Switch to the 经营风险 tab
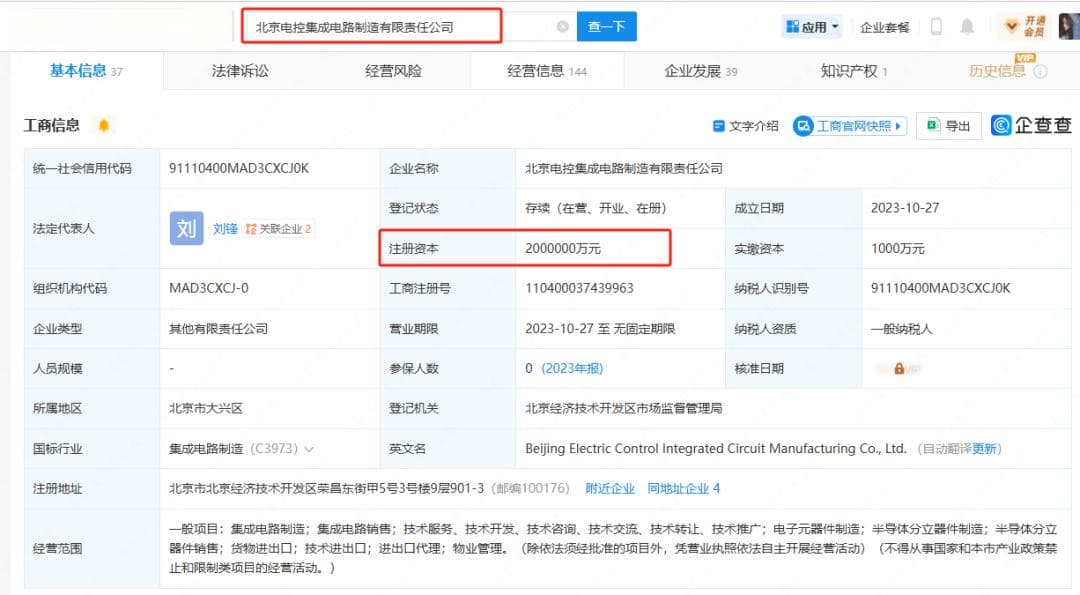Image resolution: width=1080 pixels, height=595 pixels. (x=393, y=71)
